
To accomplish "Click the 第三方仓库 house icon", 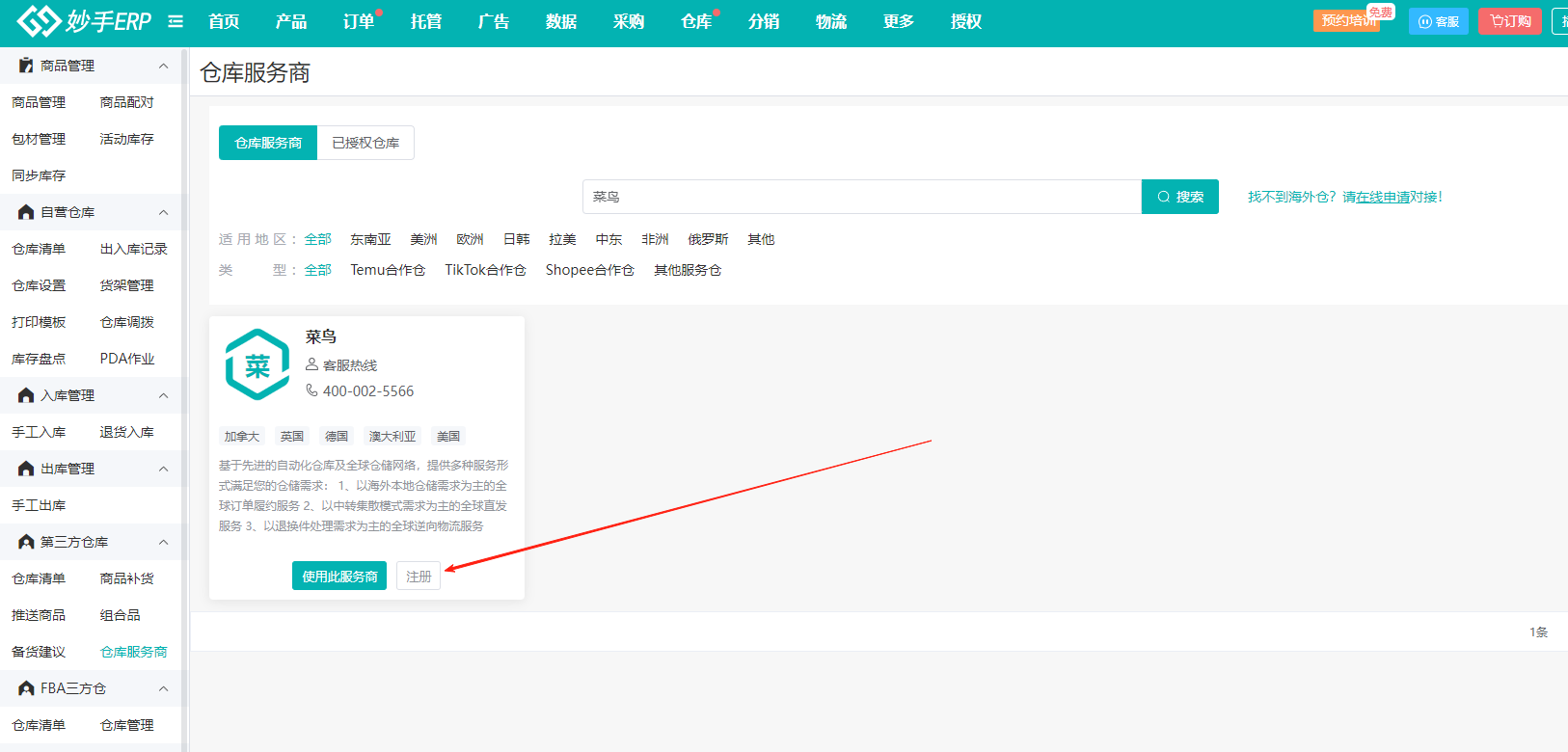I will (x=26, y=542).
